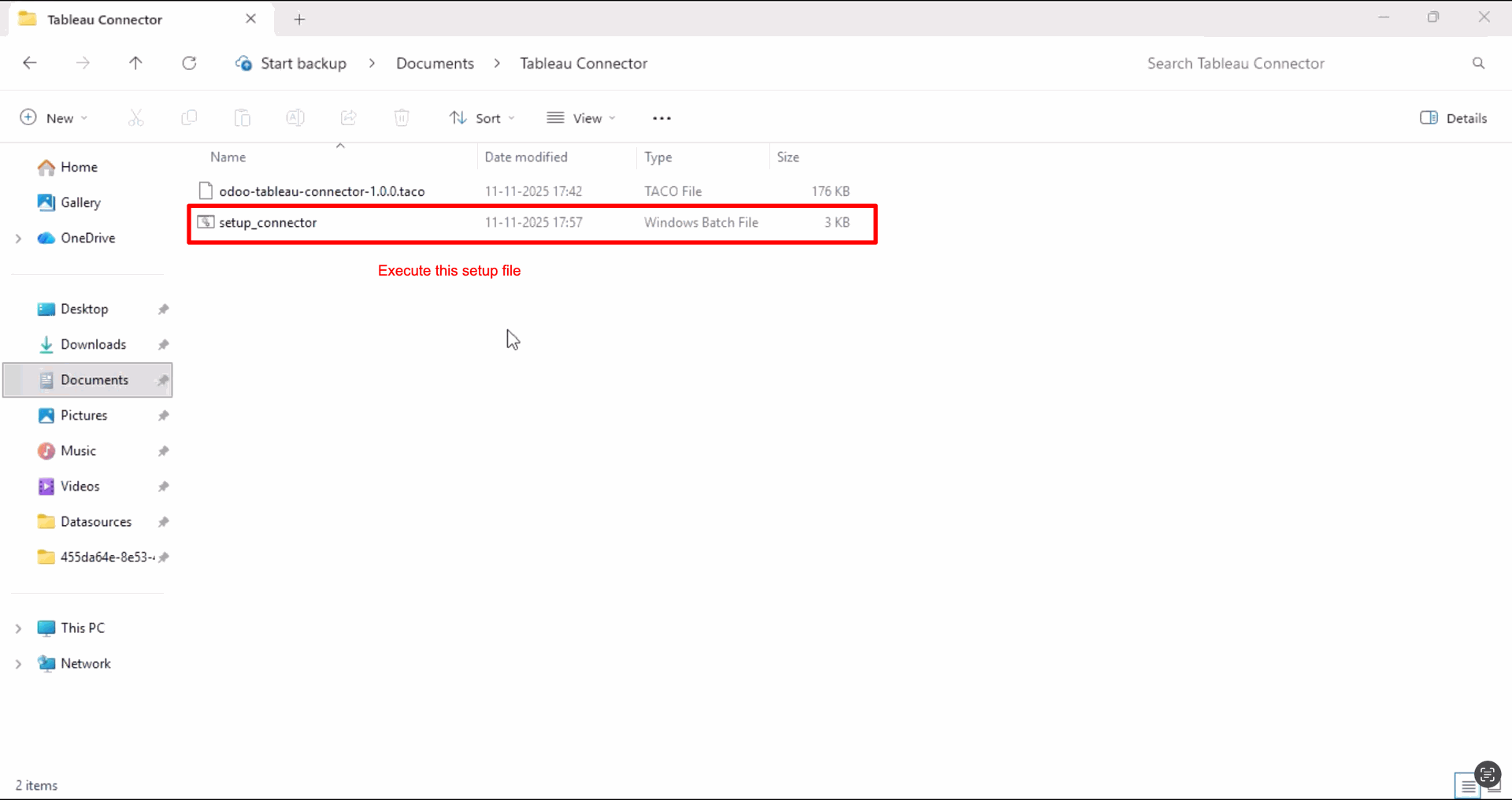
Task: Open Desktop in the sidebar
Action: pyautogui.click(x=84, y=309)
